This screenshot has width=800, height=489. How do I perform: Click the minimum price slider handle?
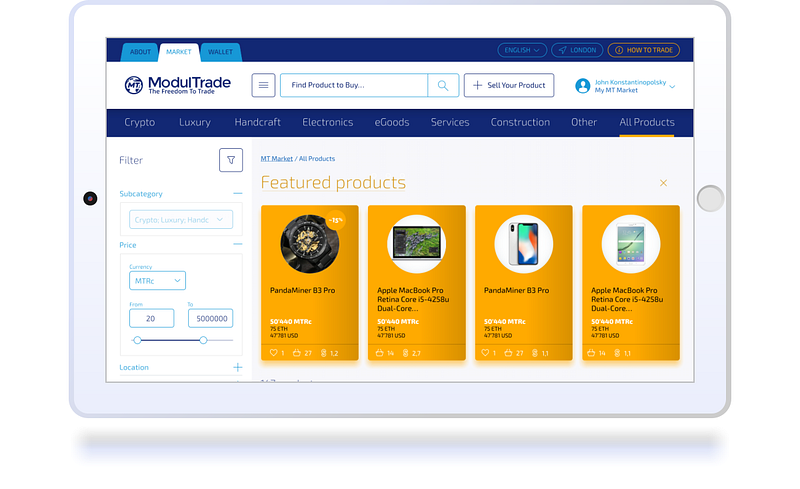coord(137,340)
